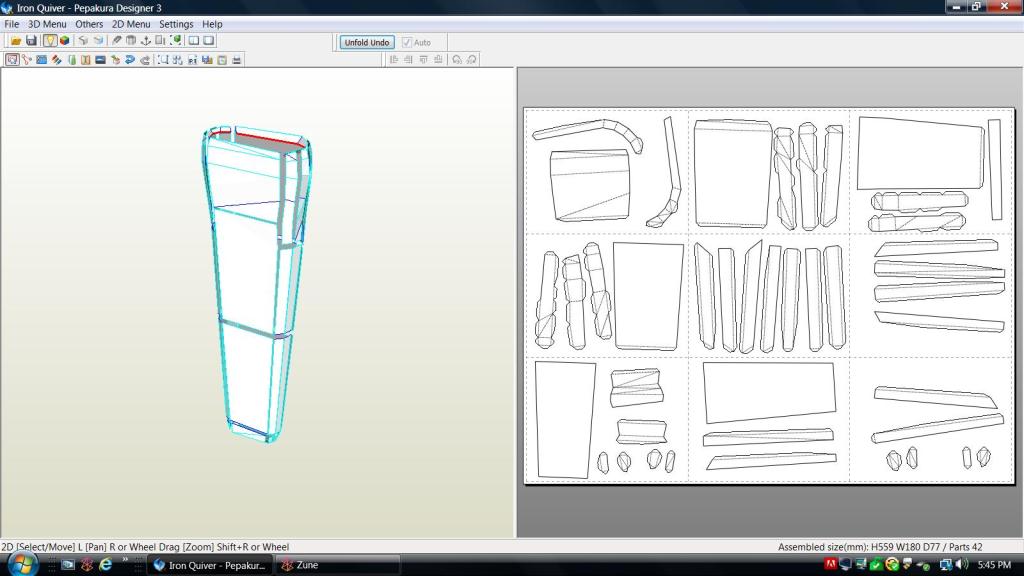
Task: Open the 3D Menu
Action: pos(47,24)
